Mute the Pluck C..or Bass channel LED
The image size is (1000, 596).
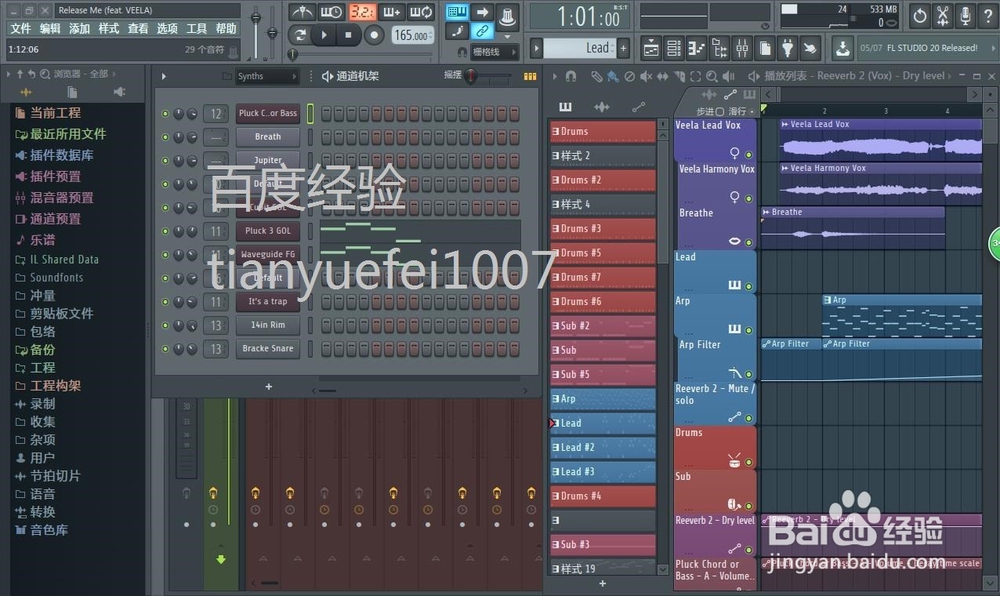click(165, 113)
